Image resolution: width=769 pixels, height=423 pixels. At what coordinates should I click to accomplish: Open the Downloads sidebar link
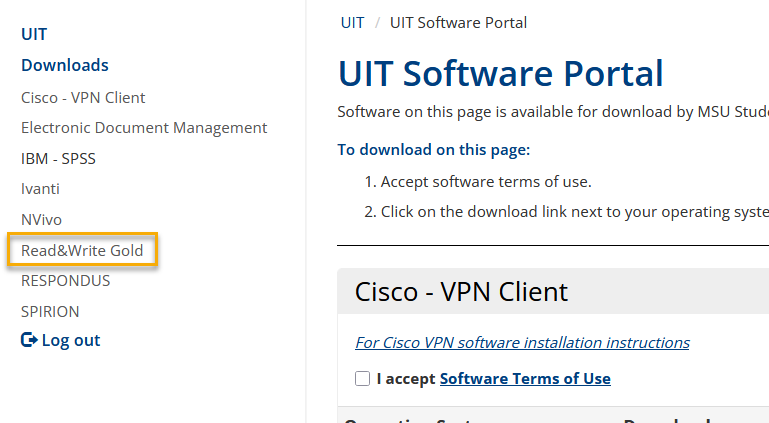65,65
